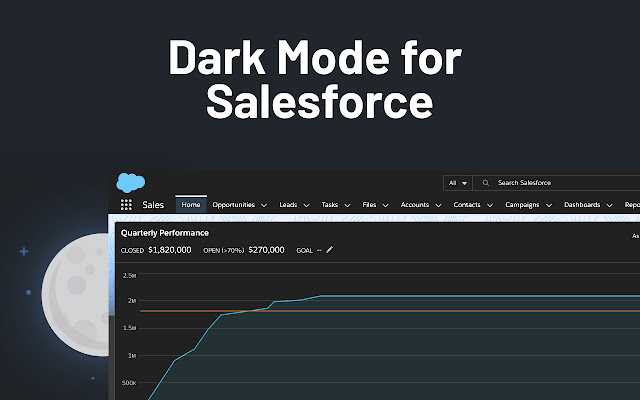Open the Accounts dropdown chevron

pyautogui.click(x=438, y=205)
